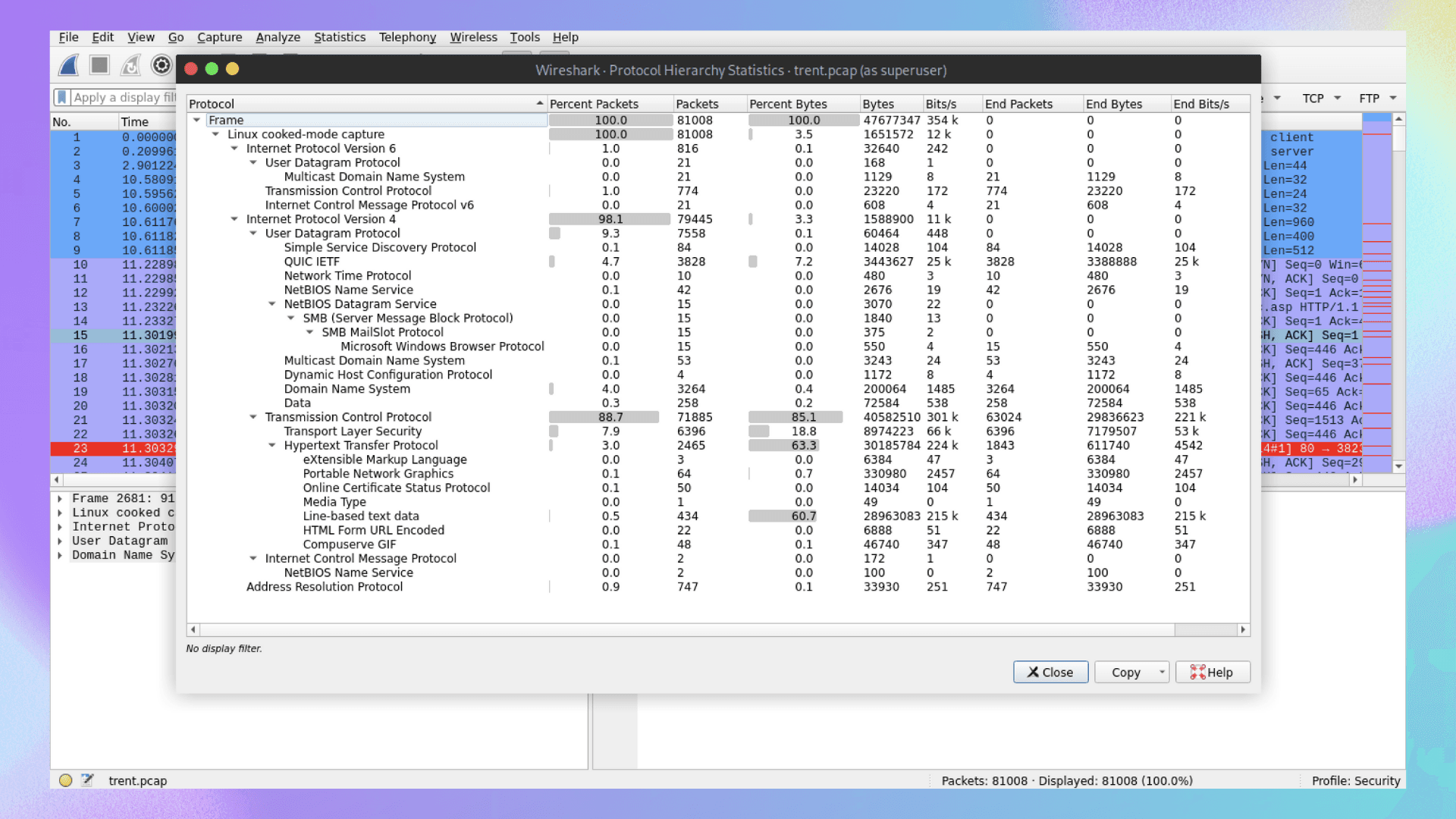Open the Copy button dropdown arrow
Viewport: 1456px width, 819px height.
1162,672
